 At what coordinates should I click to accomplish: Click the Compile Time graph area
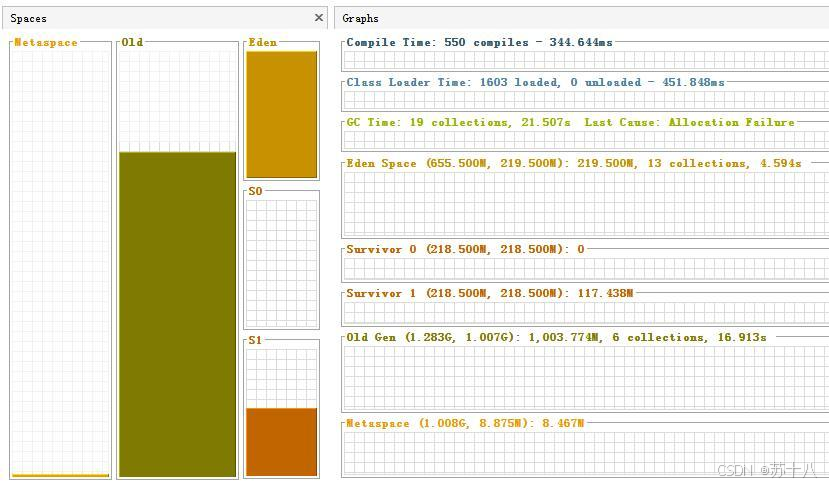586,61
